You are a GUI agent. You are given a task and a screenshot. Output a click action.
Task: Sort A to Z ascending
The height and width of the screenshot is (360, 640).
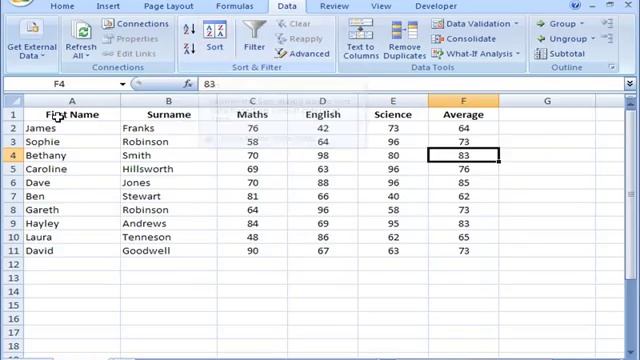point(189,29)
